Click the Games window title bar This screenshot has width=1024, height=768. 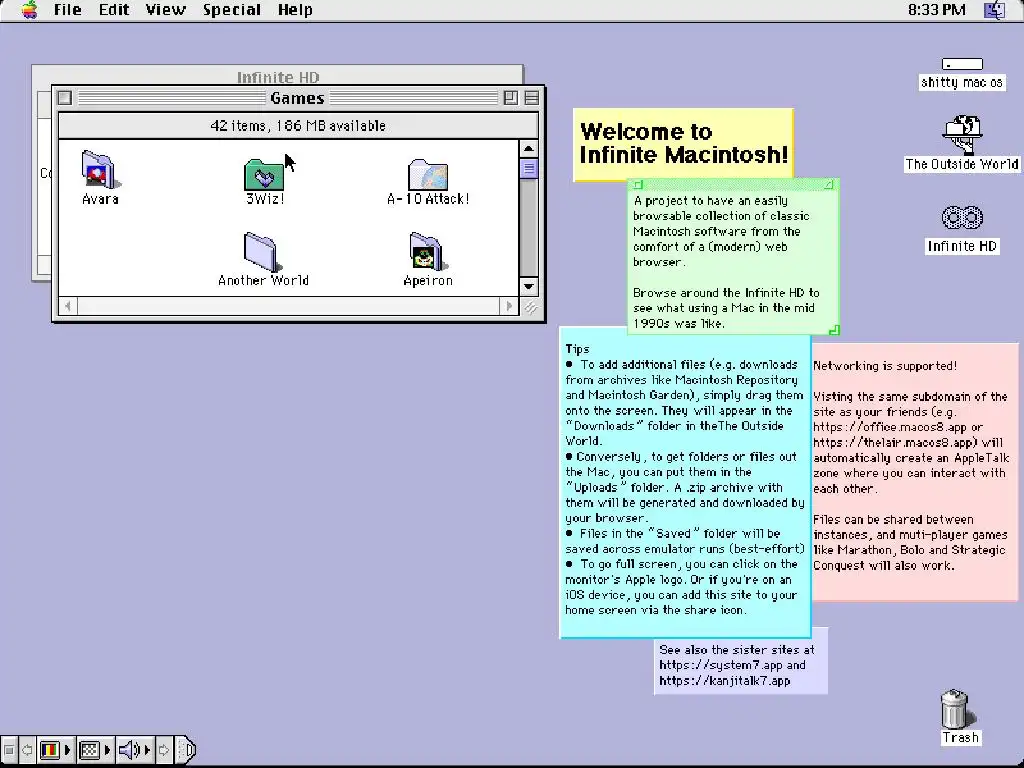tap(297, 98)
